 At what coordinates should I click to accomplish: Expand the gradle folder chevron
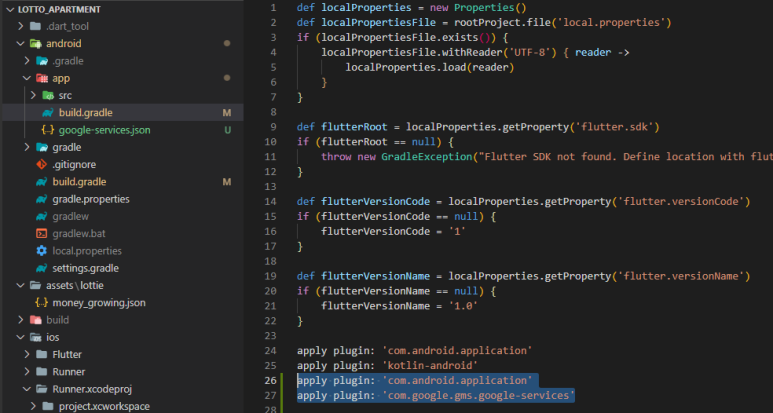pos(27,147)
